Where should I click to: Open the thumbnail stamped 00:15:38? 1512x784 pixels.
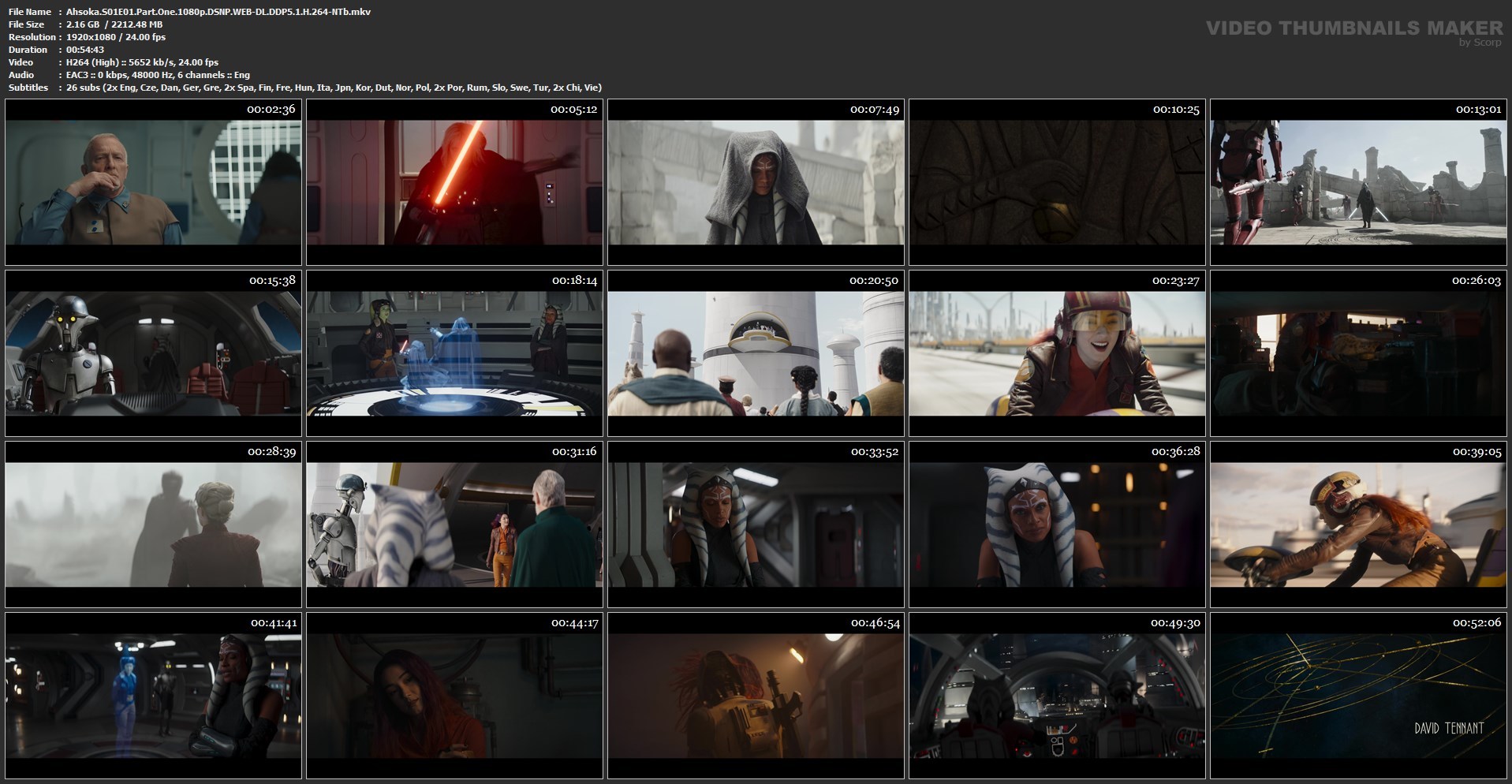tap(153, 353)
